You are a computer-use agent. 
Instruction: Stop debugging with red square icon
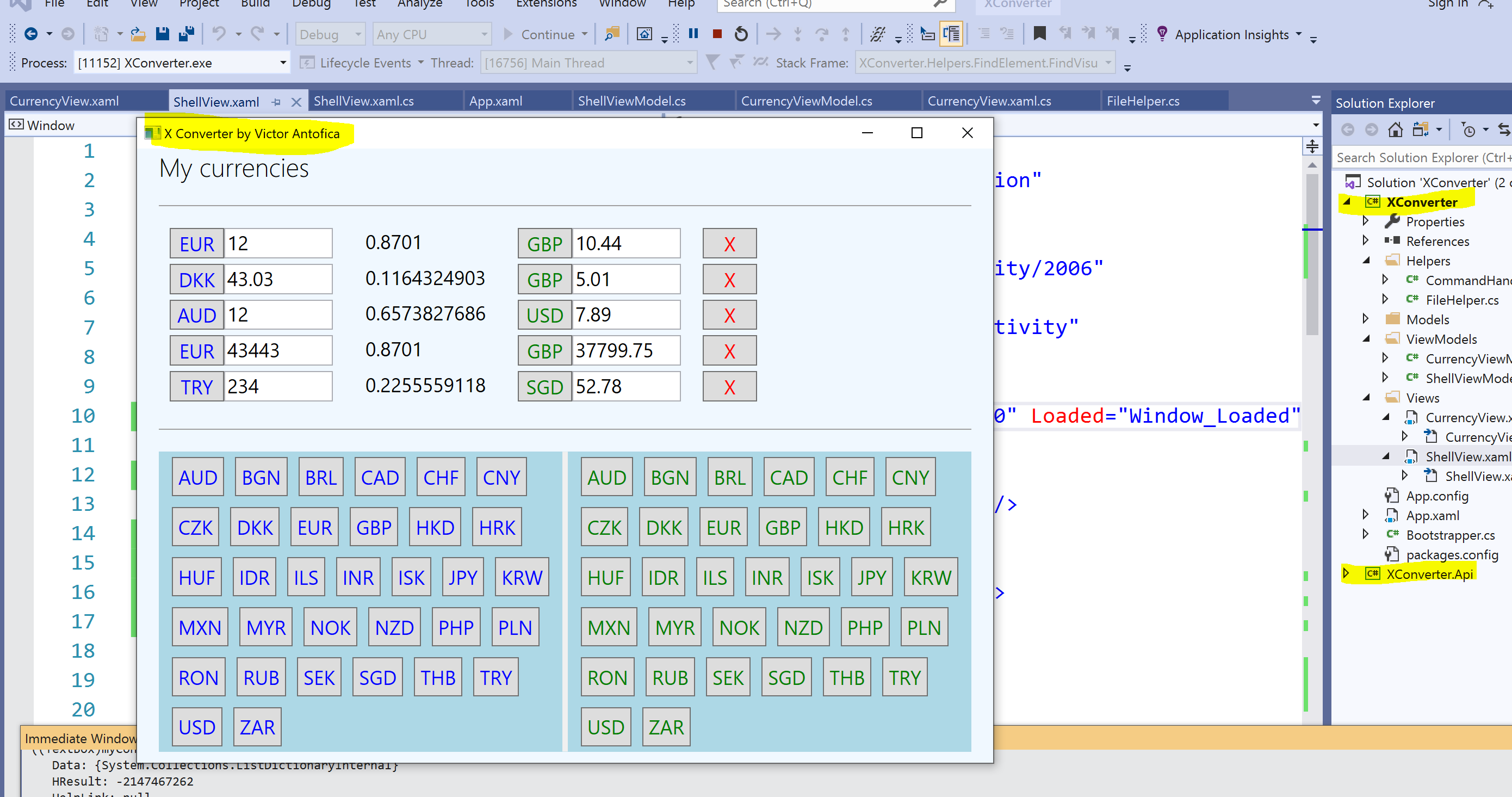[717, 34]
